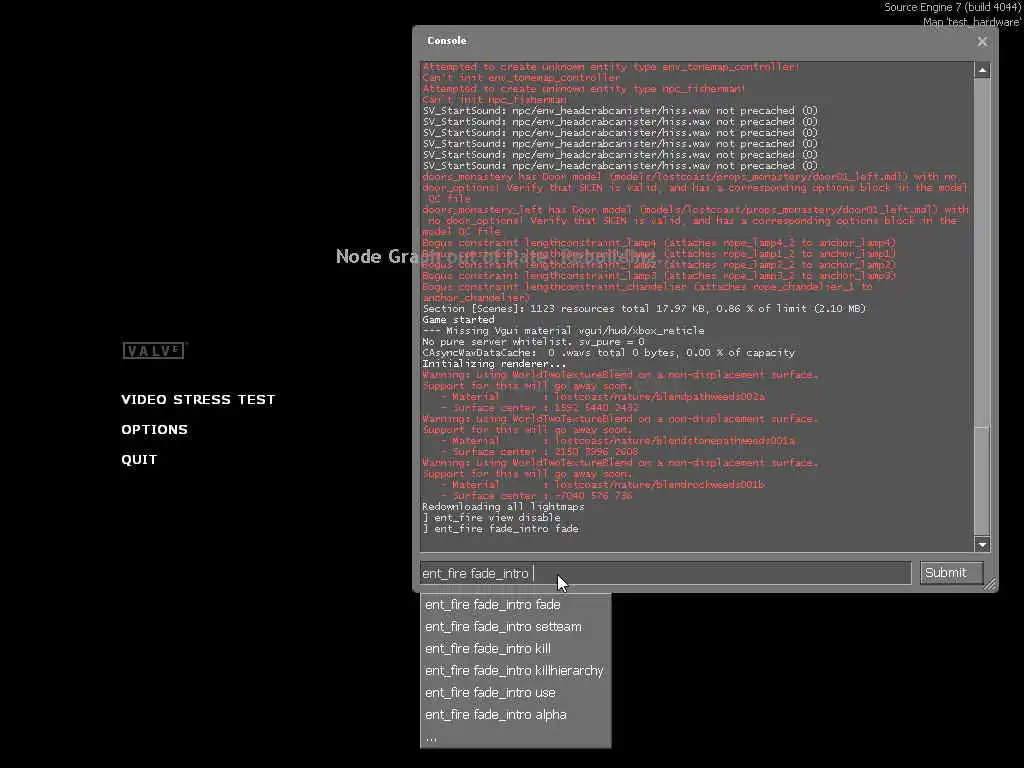
Task: Click the console window resize grip
Action: coord(990,584)
